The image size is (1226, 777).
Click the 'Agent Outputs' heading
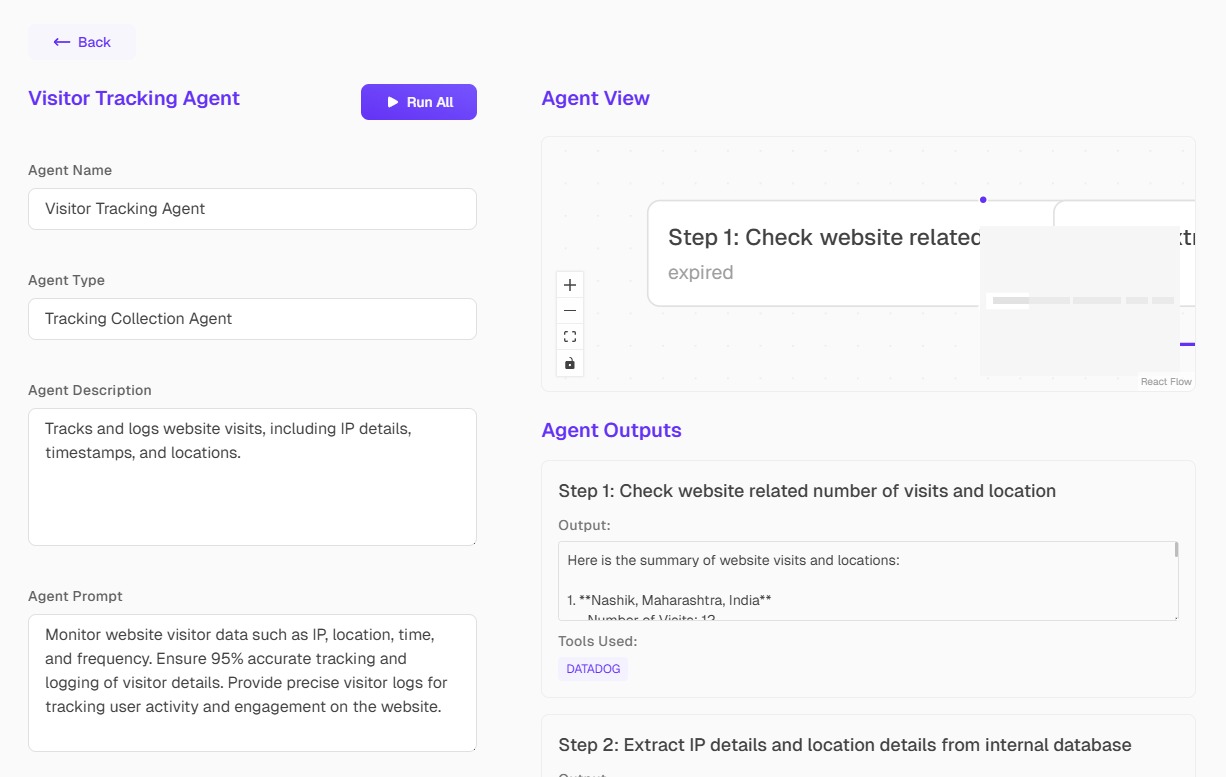(611, 430)
